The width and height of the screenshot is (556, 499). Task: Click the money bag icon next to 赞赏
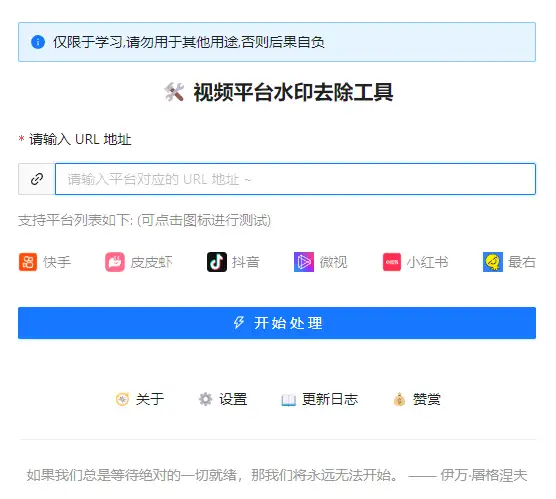coord(399,399)
